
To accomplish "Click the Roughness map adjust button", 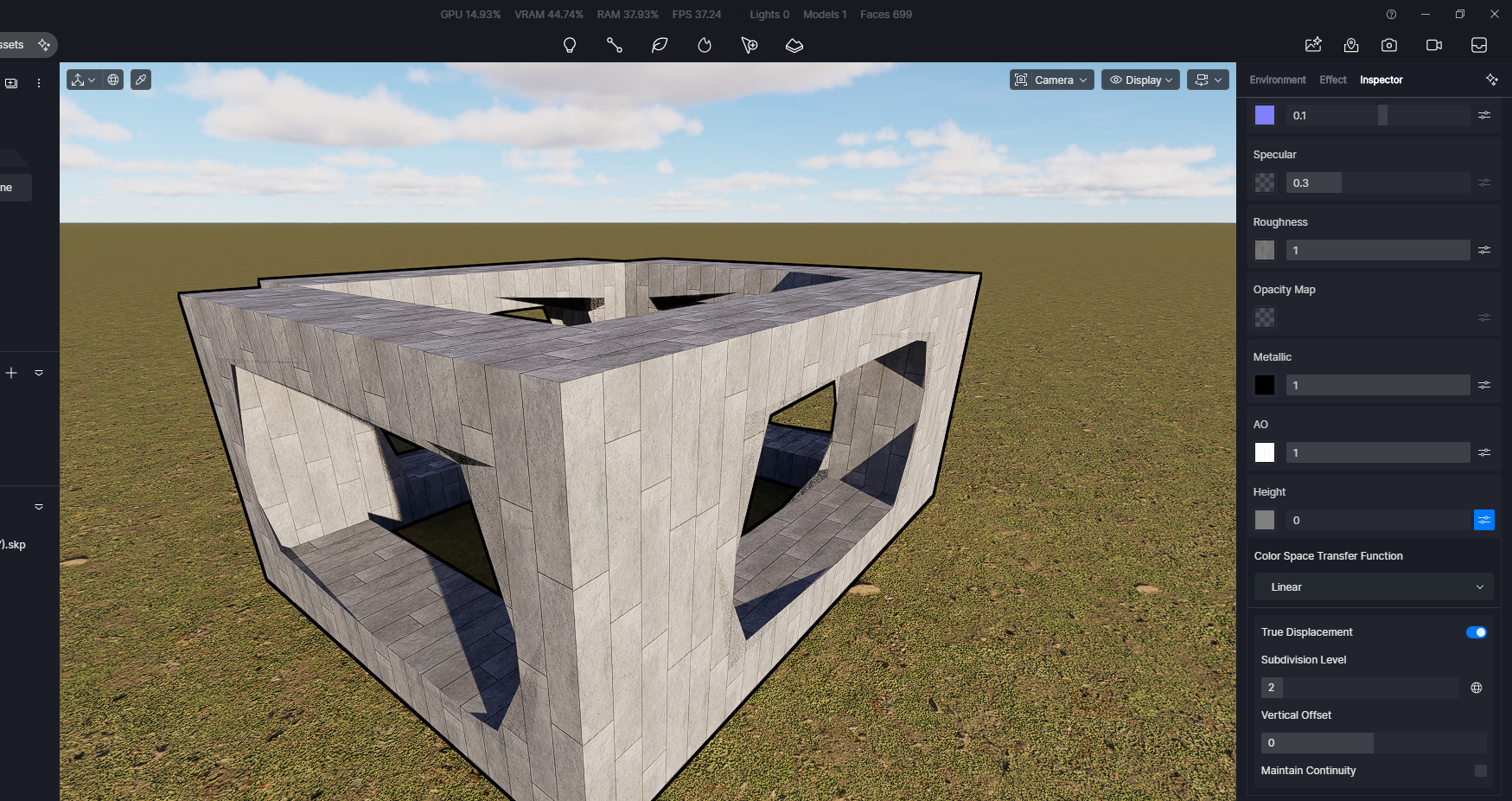I will click(1484, 250).
